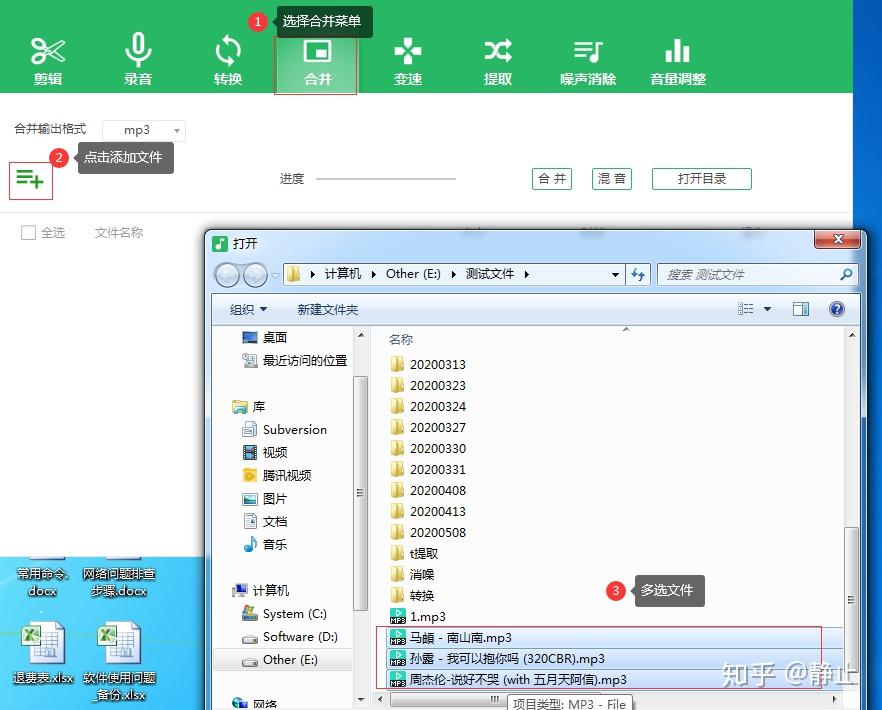Open the 音量调整 volume adjust tool
Screen dimensions: 882x710
(x=678, y=60)
